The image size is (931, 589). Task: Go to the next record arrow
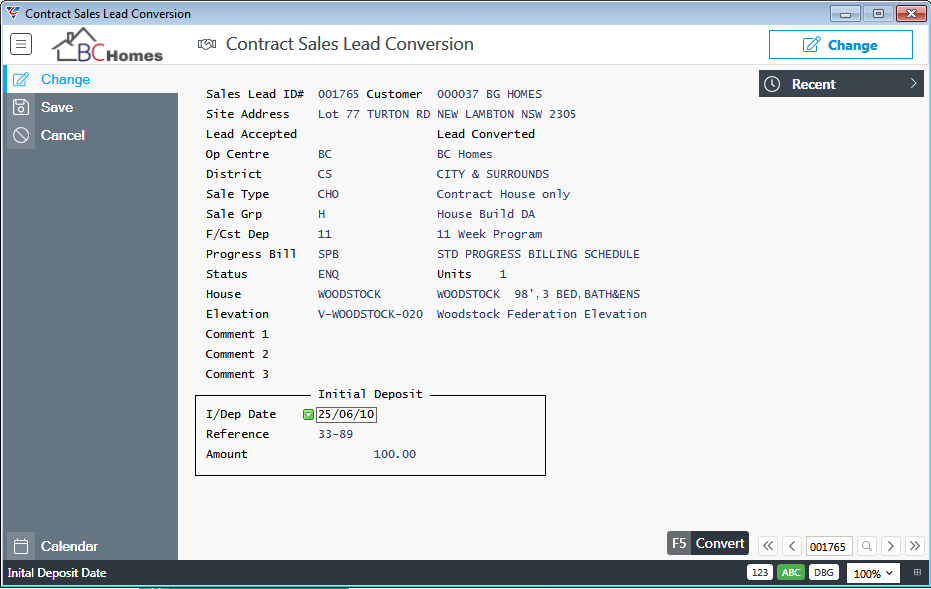coord(891,546)
